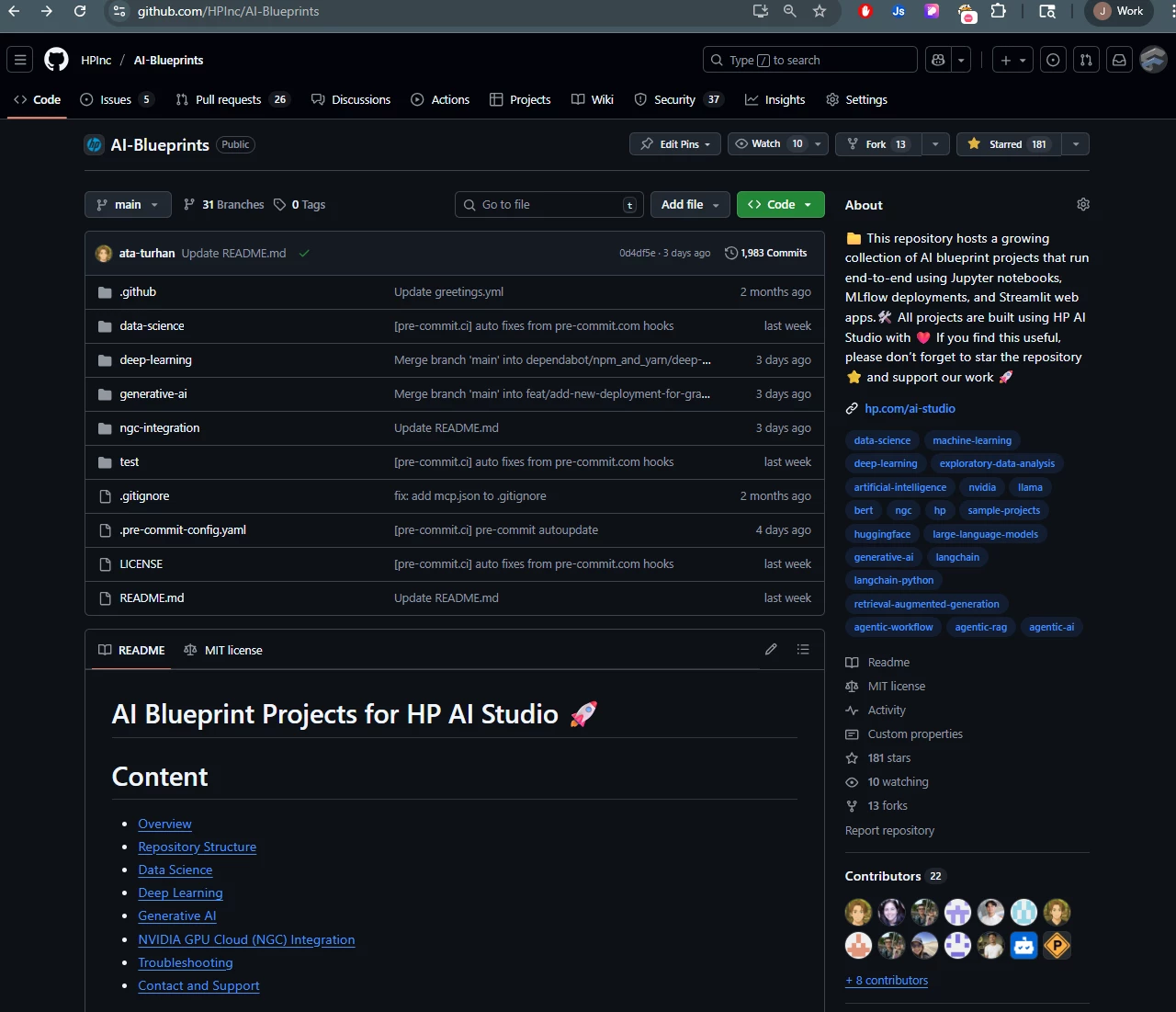
Task: Go to GitHub homepage via Octocat logo
Action: [x=56, y=60]
